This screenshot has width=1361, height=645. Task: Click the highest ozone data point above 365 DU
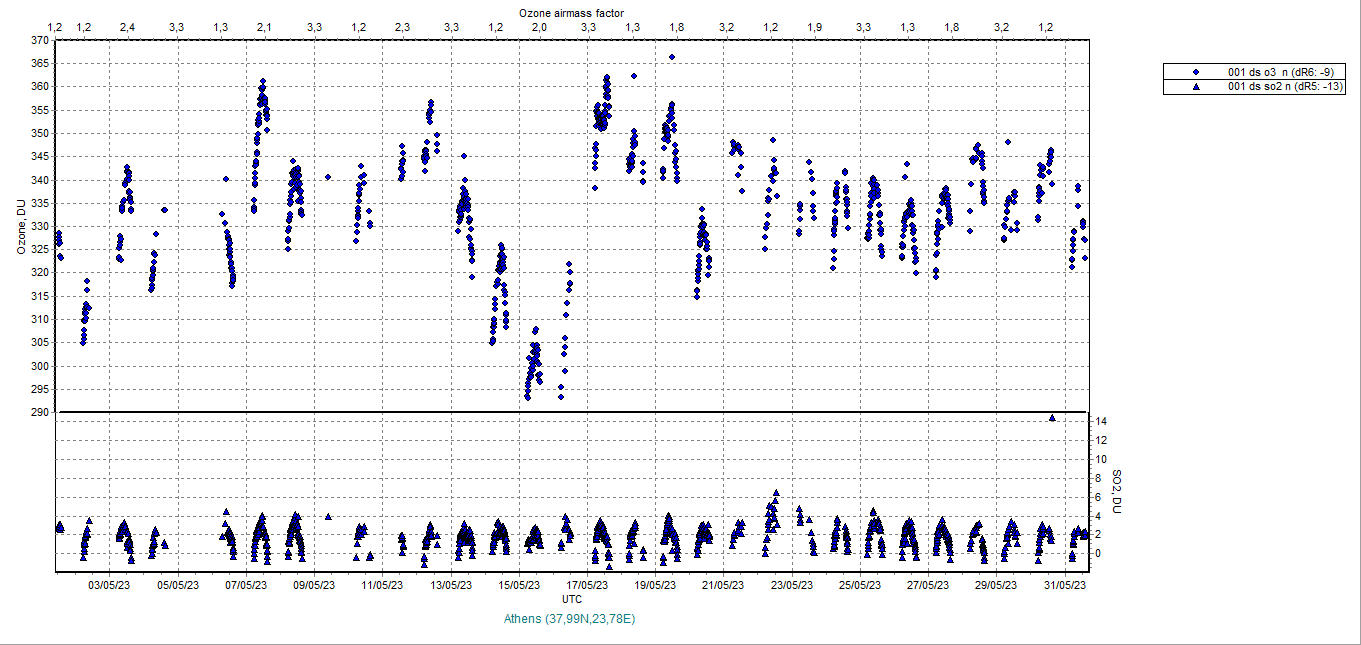672,57
